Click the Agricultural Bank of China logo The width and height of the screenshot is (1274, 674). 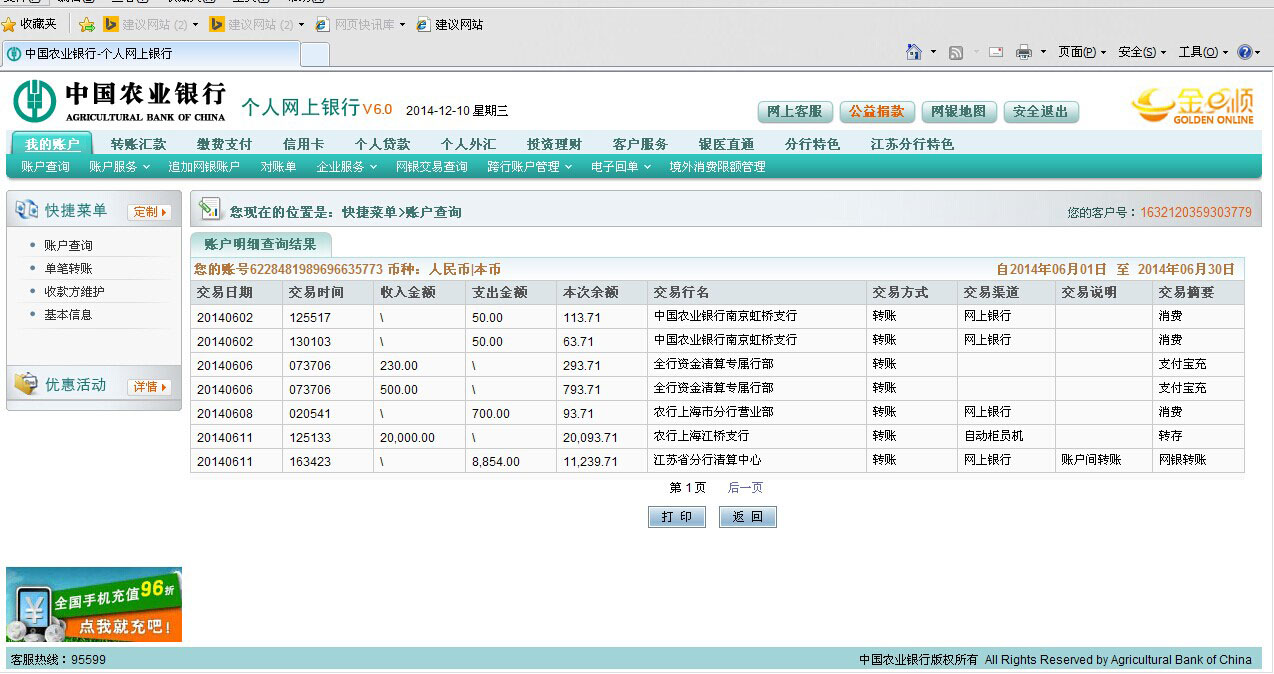pos(119,101)
